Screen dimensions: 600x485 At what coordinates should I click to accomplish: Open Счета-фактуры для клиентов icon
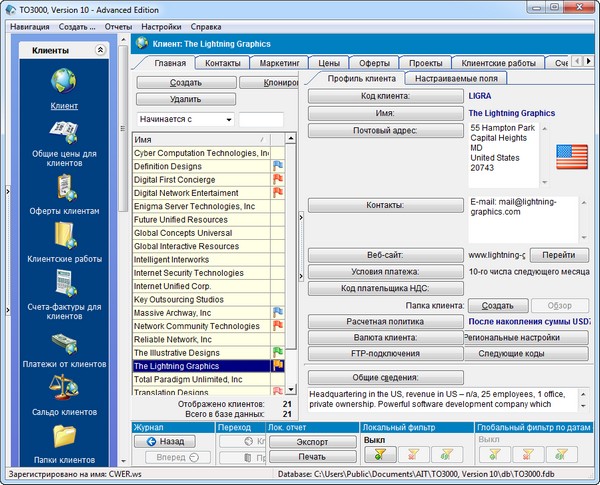(63, 283)
